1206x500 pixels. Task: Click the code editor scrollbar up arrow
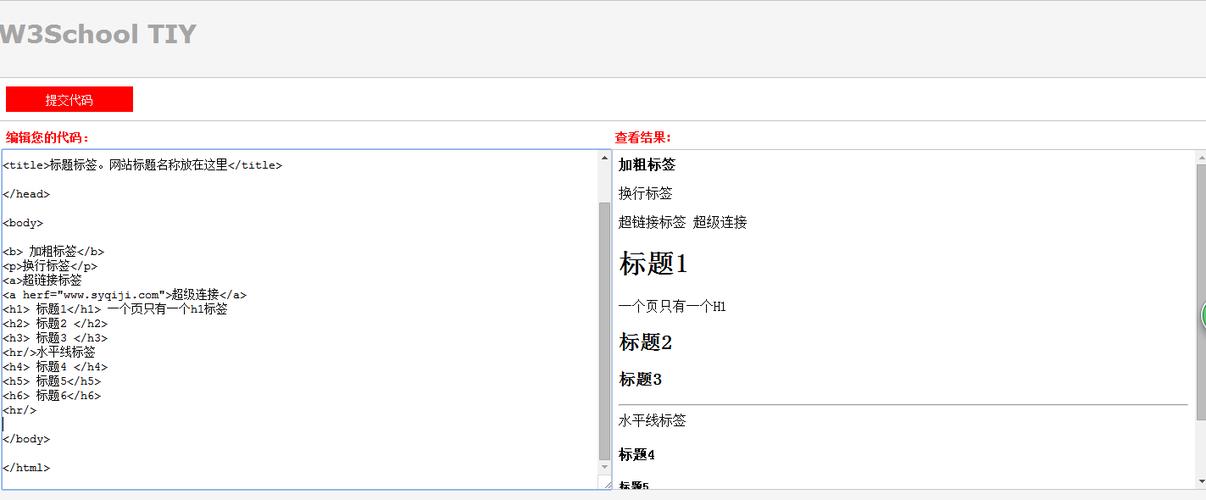[604, 158]
